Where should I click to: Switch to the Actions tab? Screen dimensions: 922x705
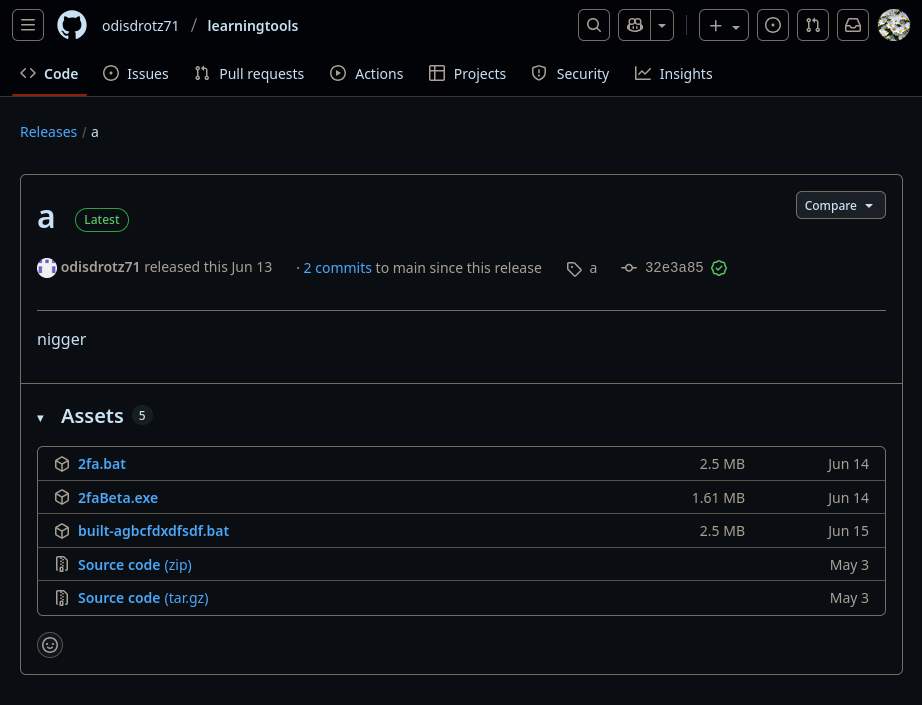tap(367, 74)
